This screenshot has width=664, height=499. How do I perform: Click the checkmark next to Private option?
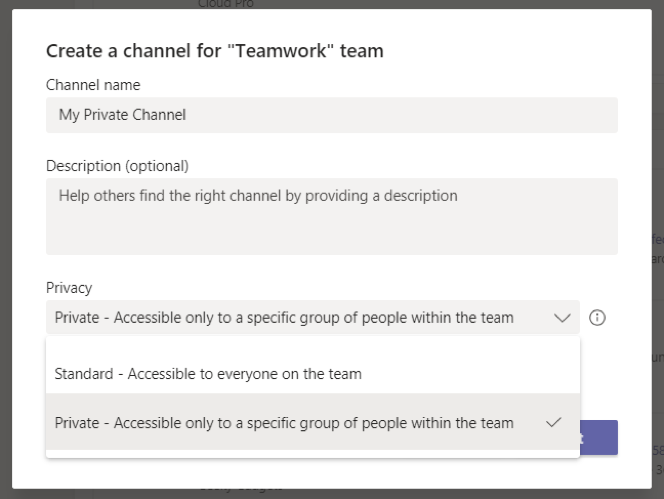553,423
